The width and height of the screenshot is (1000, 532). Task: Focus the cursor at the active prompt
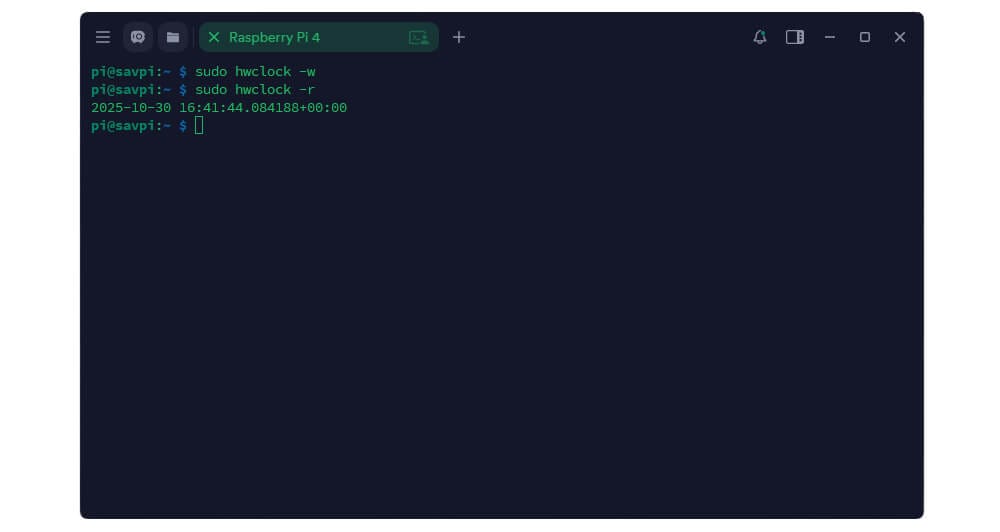click(x=199, y=125)
